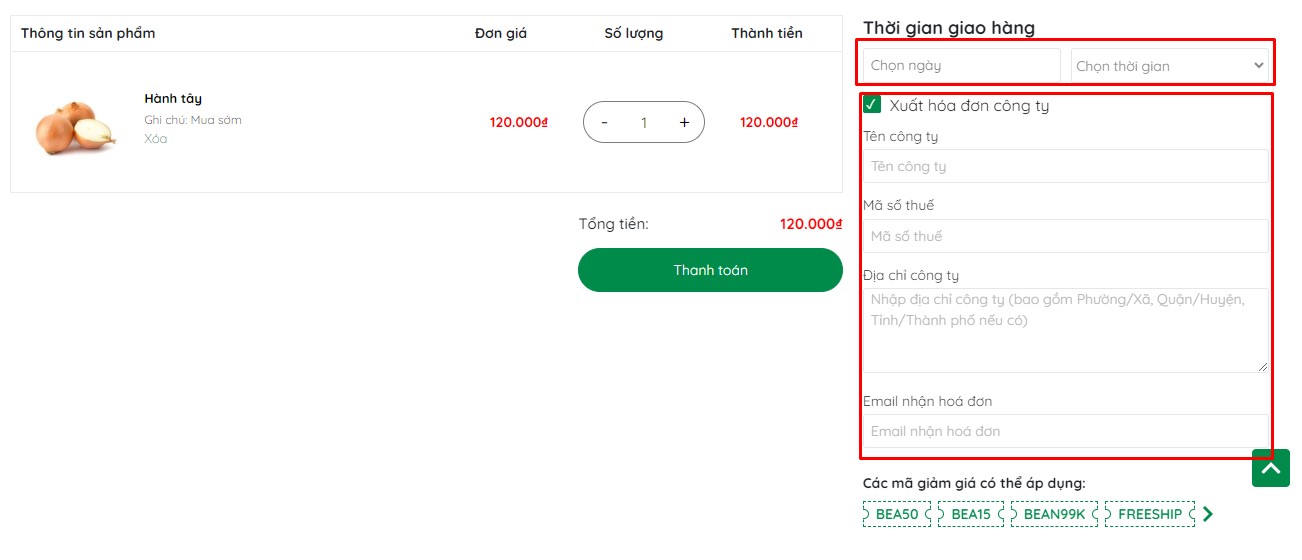This screenshot has width=1302, height=560.
Task: Click Xóa to remove the item
Action: click(x=155, y=139)
